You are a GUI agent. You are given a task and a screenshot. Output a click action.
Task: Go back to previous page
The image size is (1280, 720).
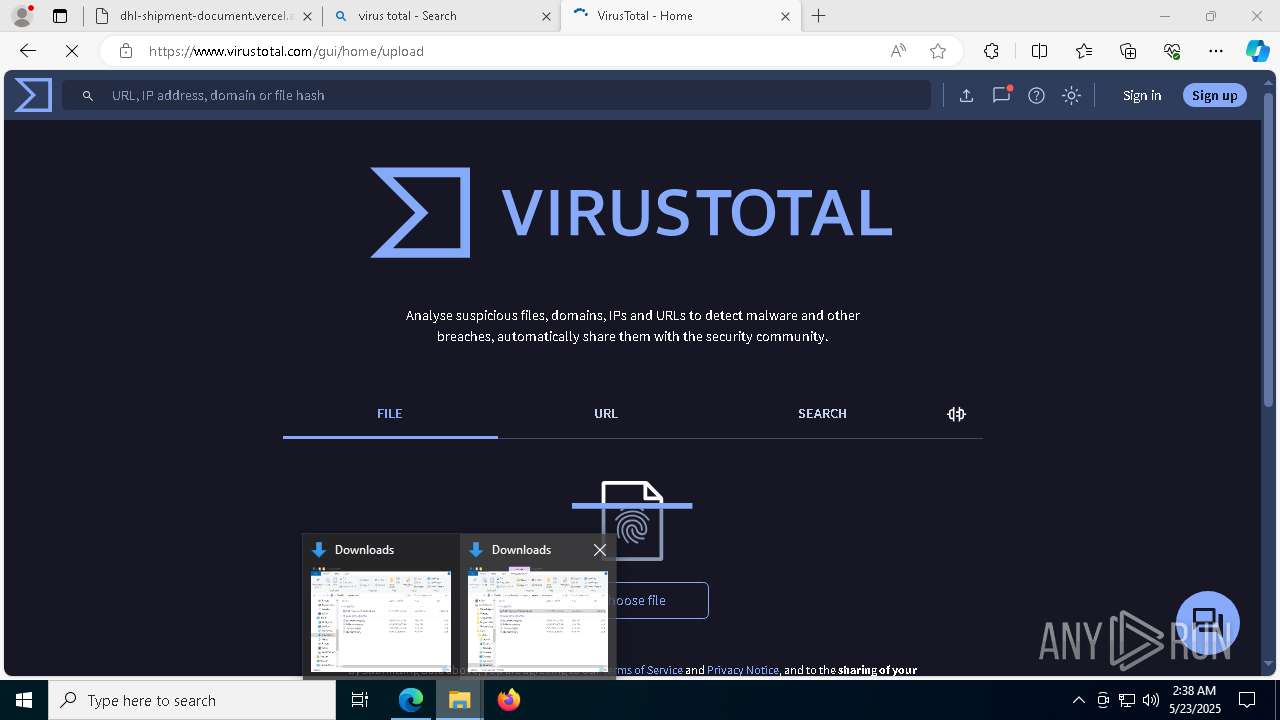28,51
